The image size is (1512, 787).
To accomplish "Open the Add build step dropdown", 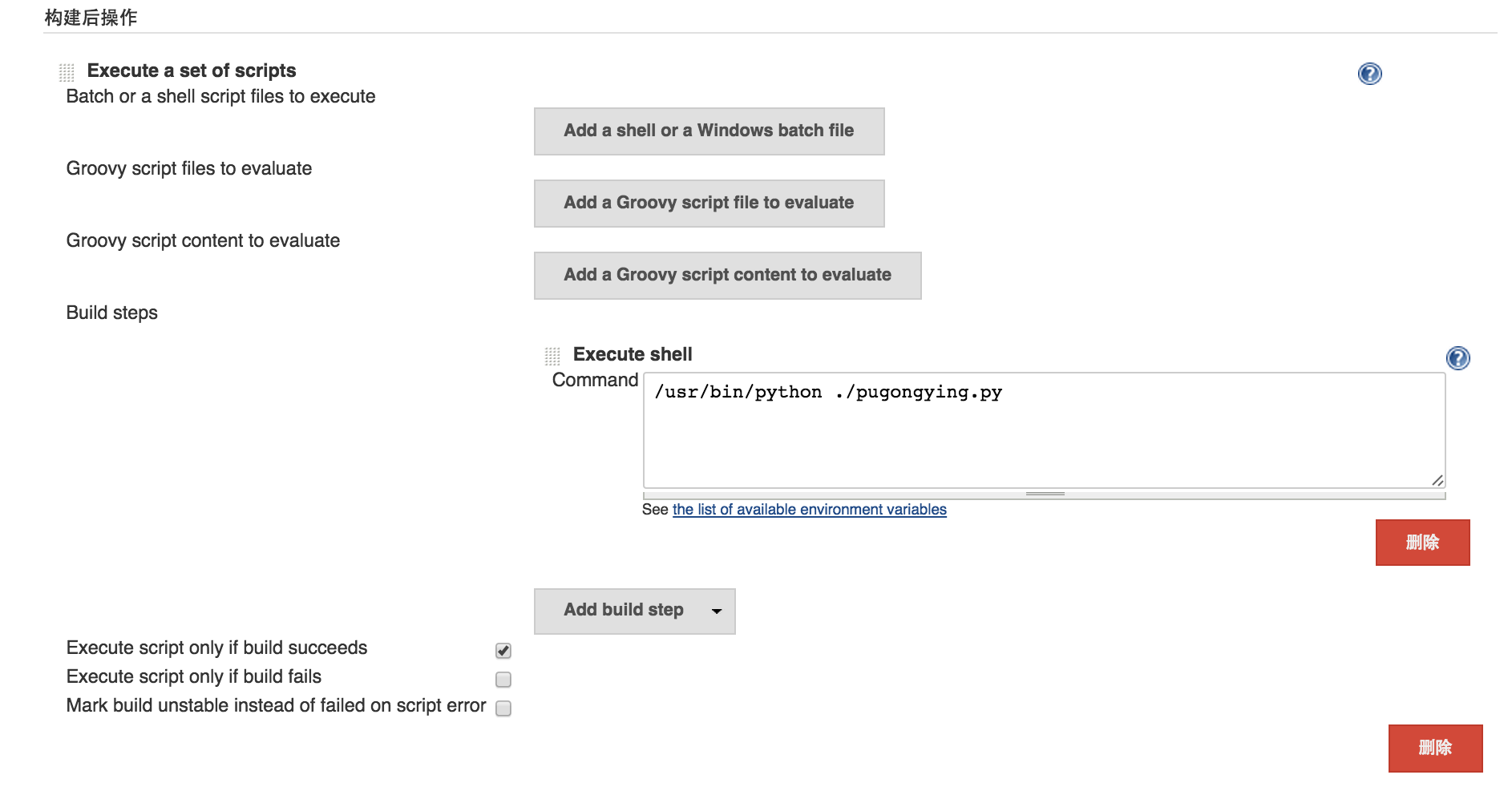I will coord(623,611).
